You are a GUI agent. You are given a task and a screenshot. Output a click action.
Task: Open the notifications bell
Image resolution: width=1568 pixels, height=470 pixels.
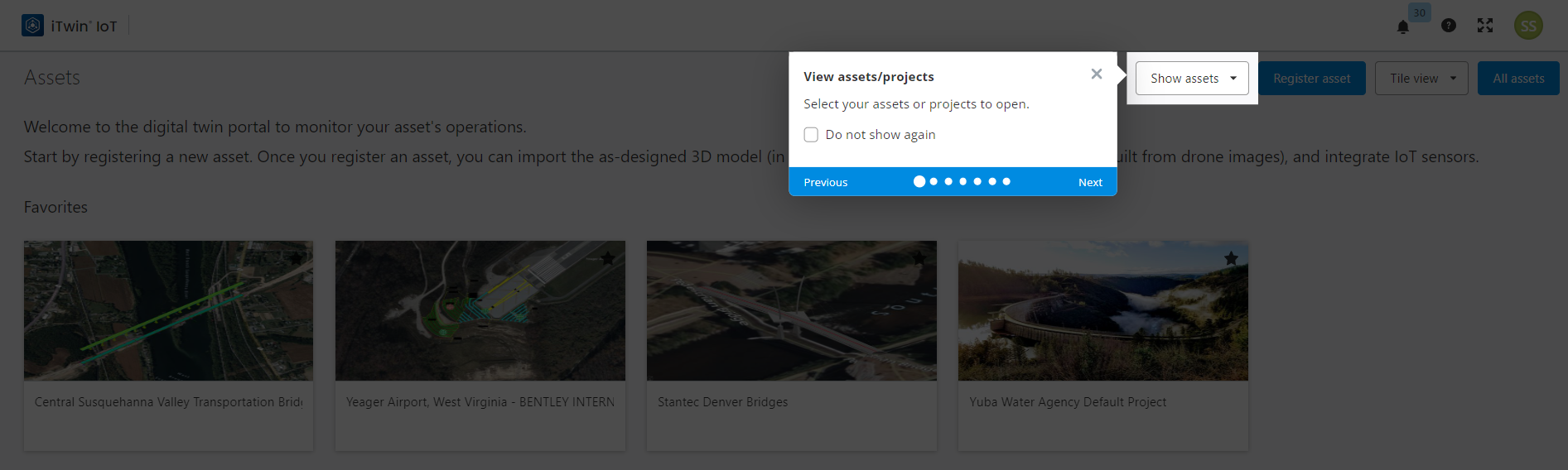(x=1403, y=27)
